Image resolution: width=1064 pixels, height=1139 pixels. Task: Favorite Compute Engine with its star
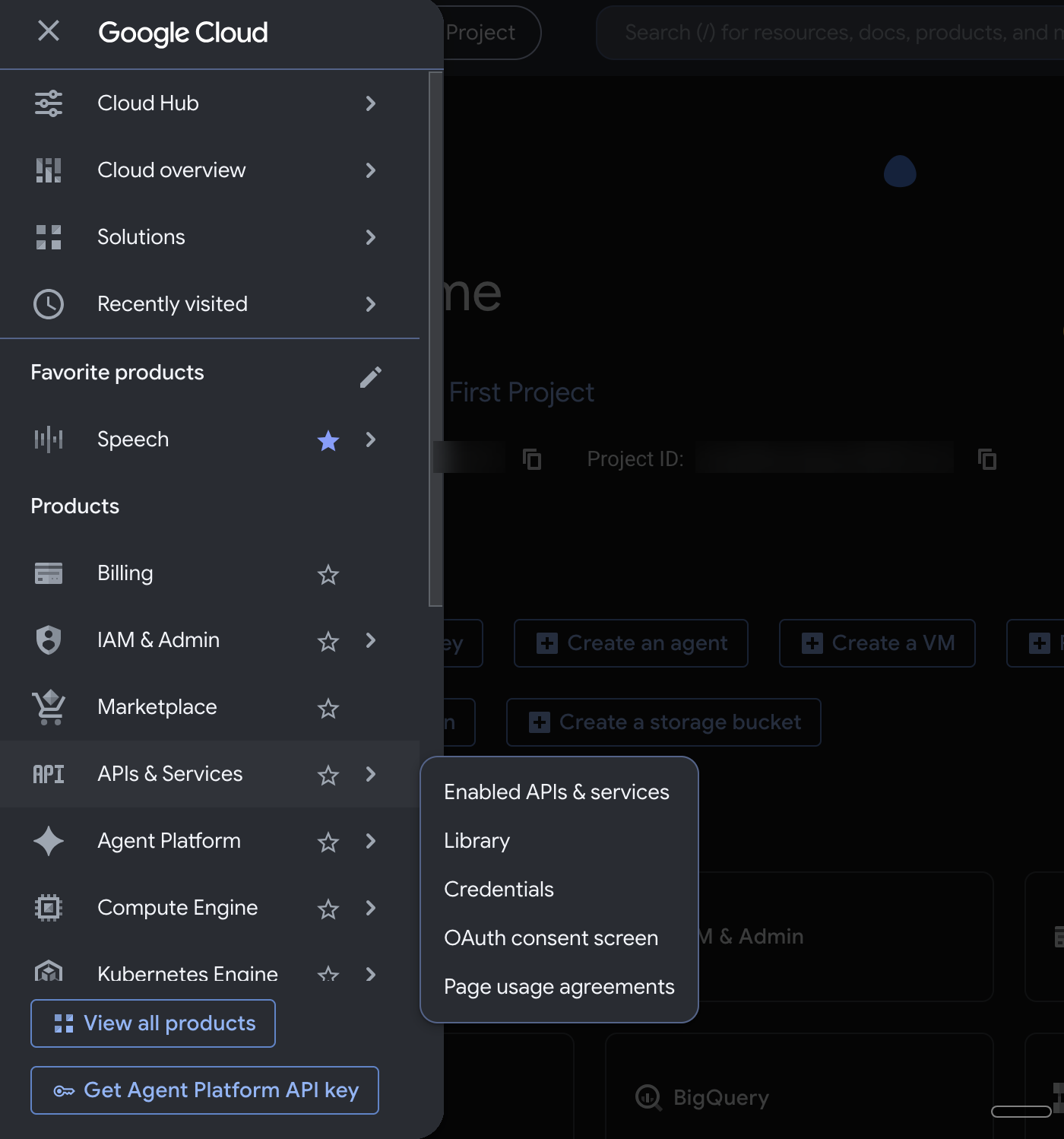click(x=328, y=909)
